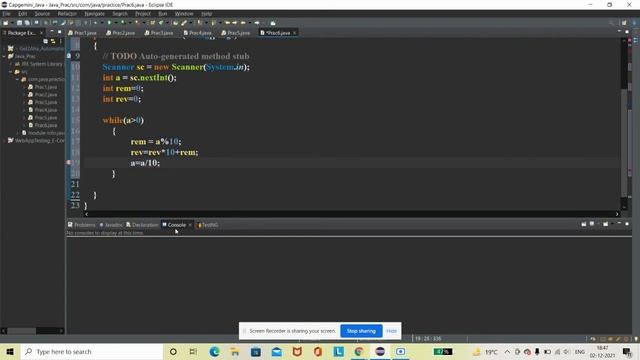
Task: Switch to the Prac2.java editor tab
Action: coord(121,33)
